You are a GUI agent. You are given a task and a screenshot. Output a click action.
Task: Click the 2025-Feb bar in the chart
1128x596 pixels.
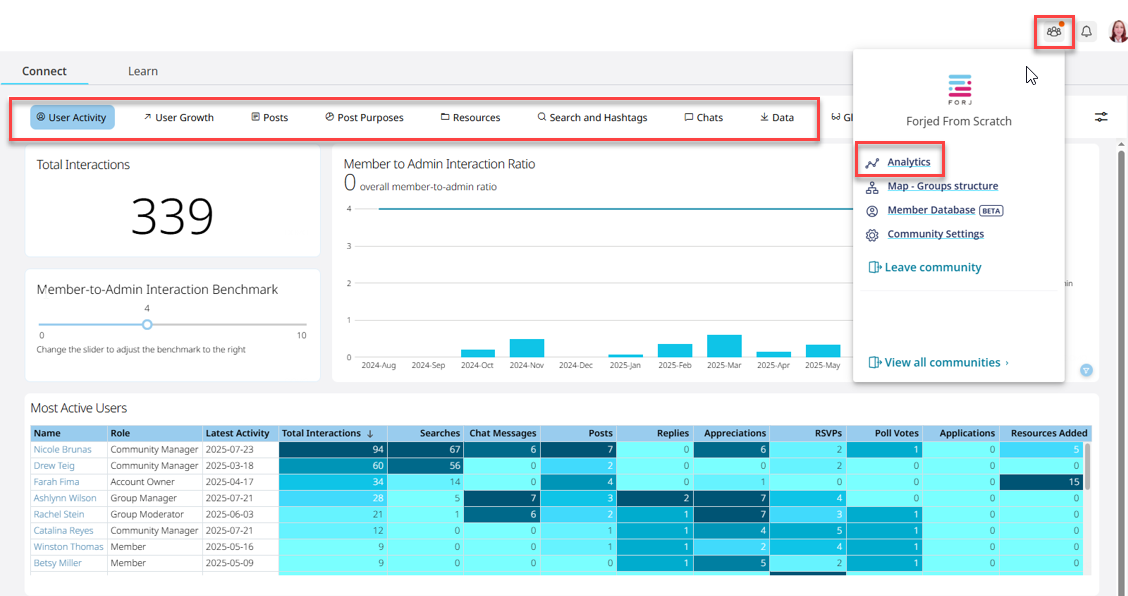pos(675,351)
